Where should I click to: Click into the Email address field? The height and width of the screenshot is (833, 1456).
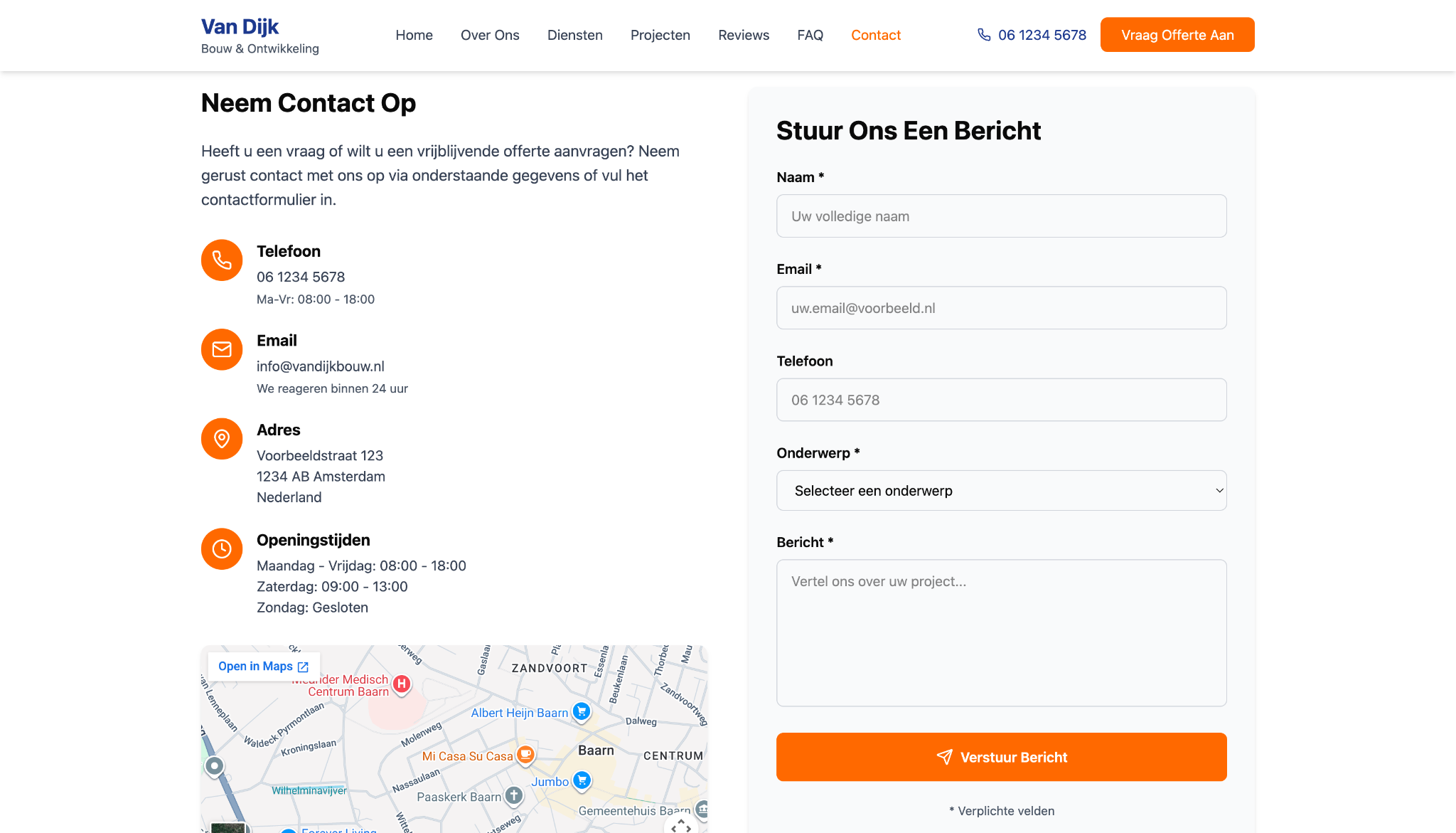point(1001,308)
